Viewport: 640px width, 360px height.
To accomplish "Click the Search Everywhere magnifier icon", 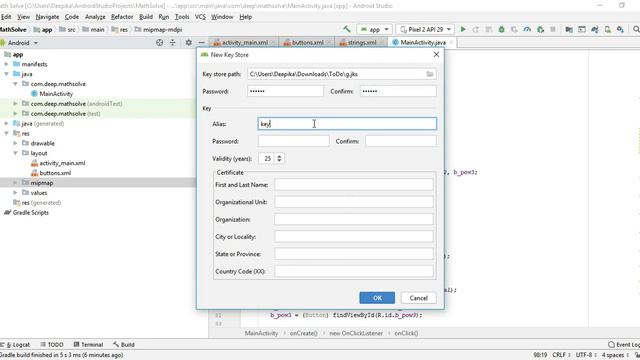I will pos(636,29).
